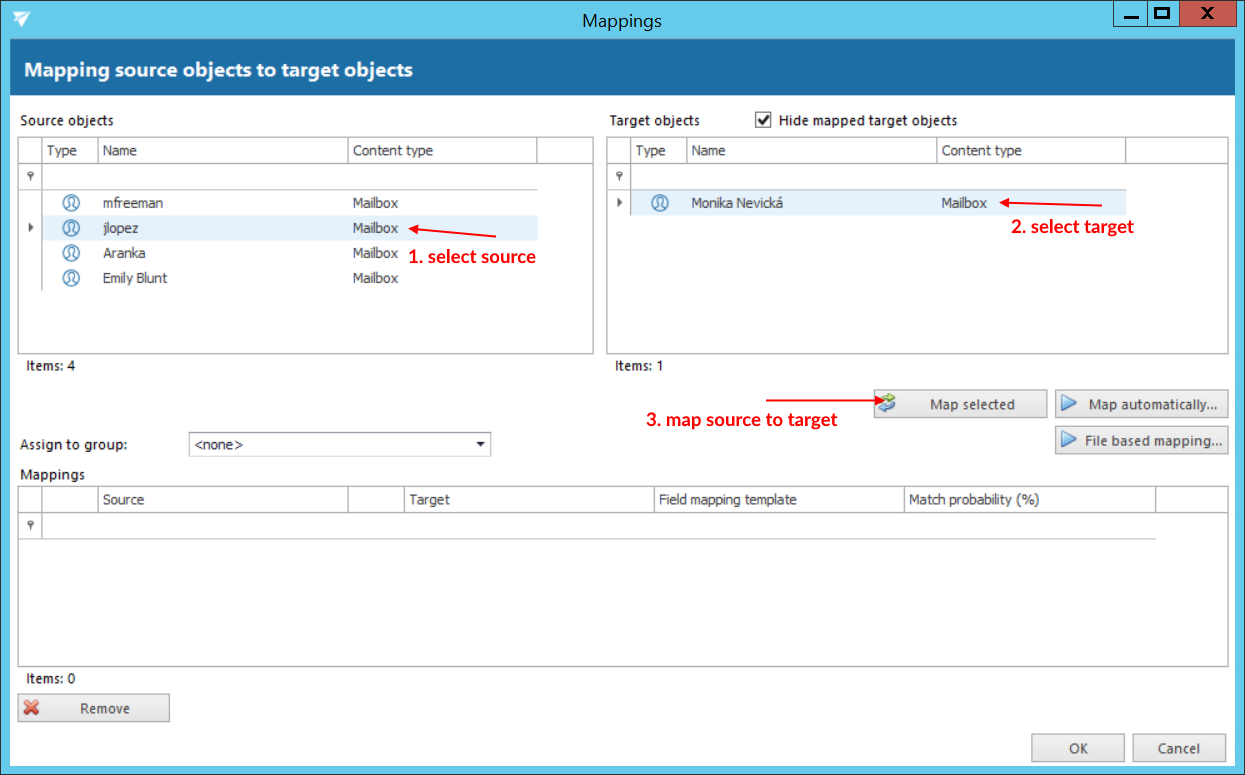Click the Remove button

point(94,708)
